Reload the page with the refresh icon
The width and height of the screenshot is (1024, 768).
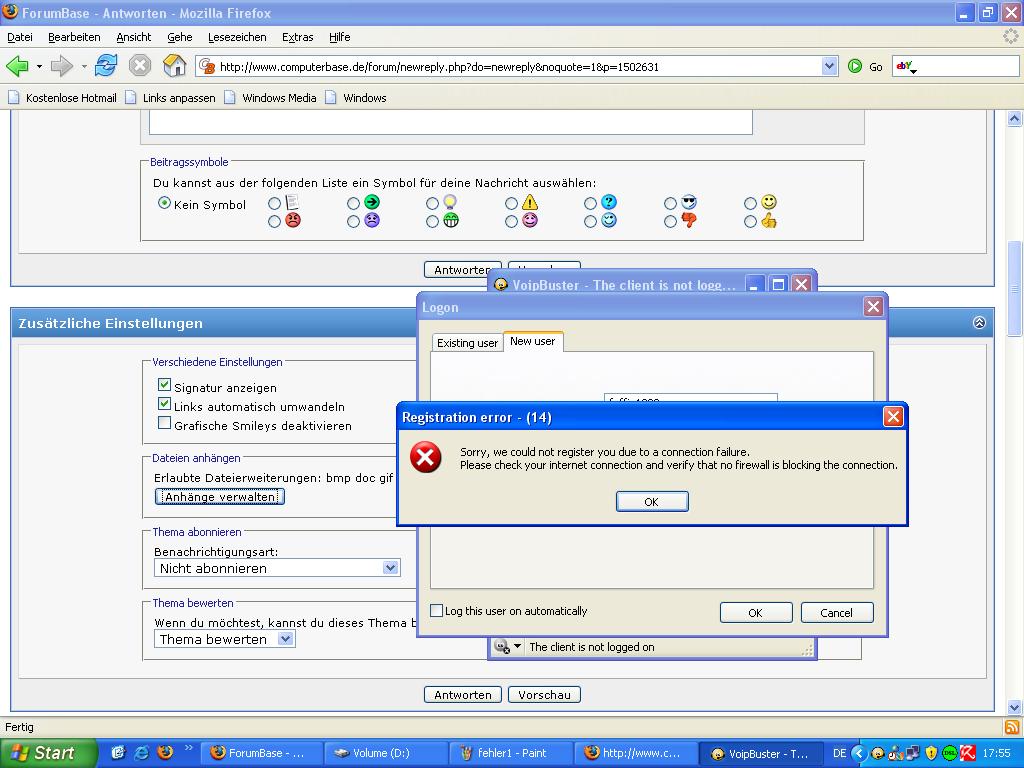[105, 66]
